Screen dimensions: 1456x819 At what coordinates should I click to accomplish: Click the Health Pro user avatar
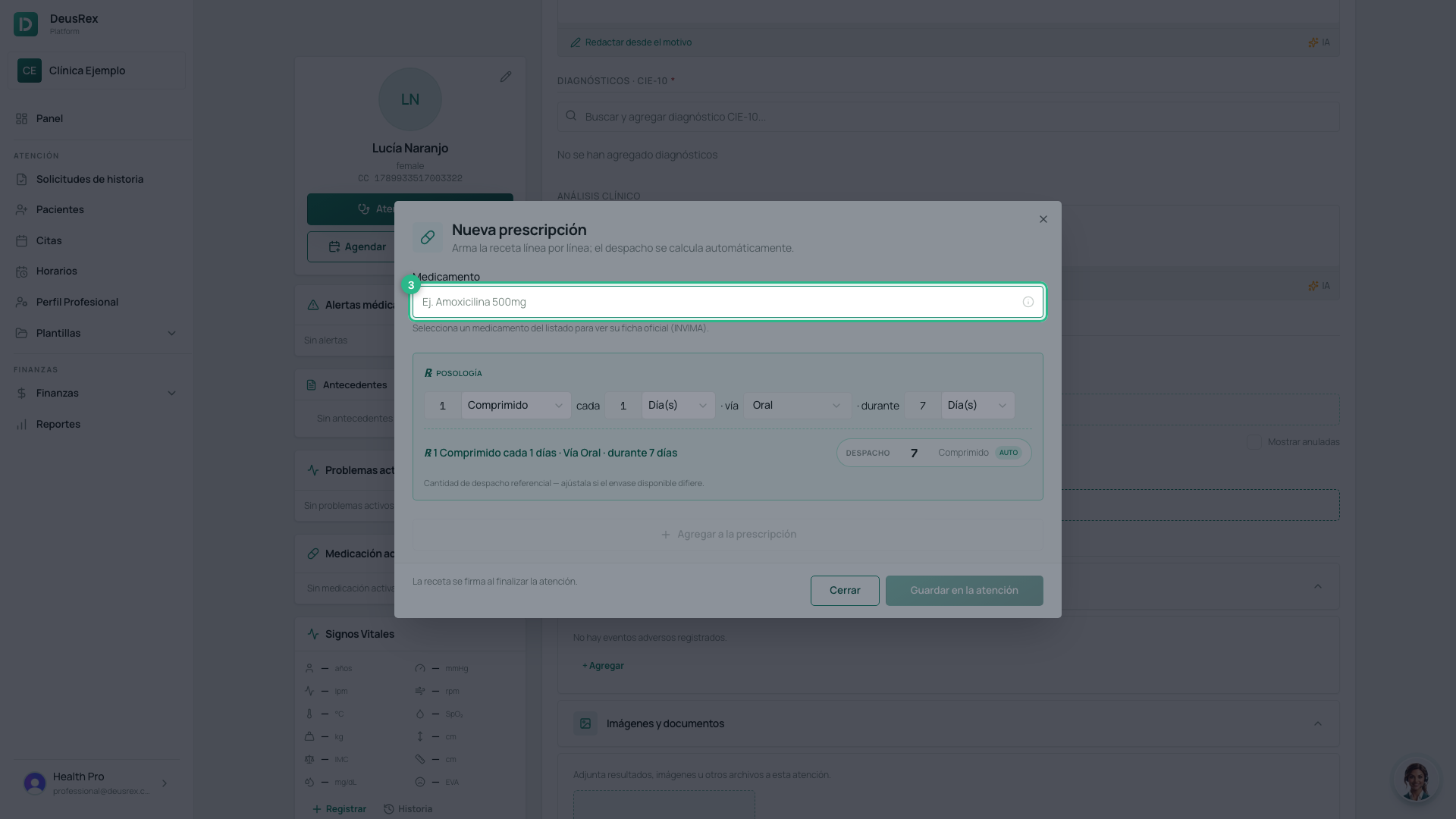(35, 783)
